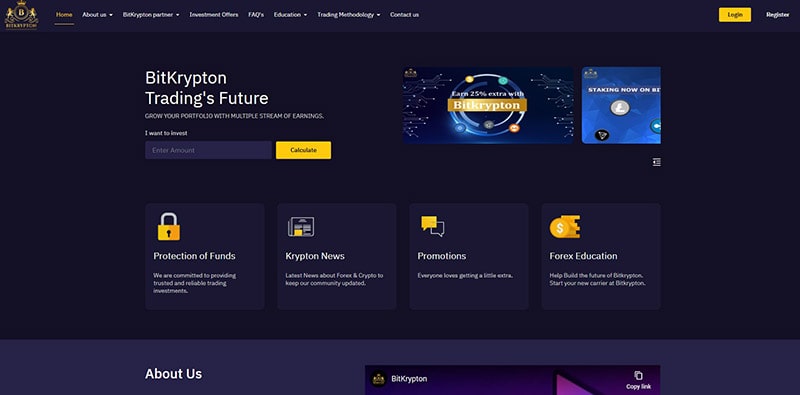800x395 pixels.
Task: Open the Register link
Action: coord(778,15)
